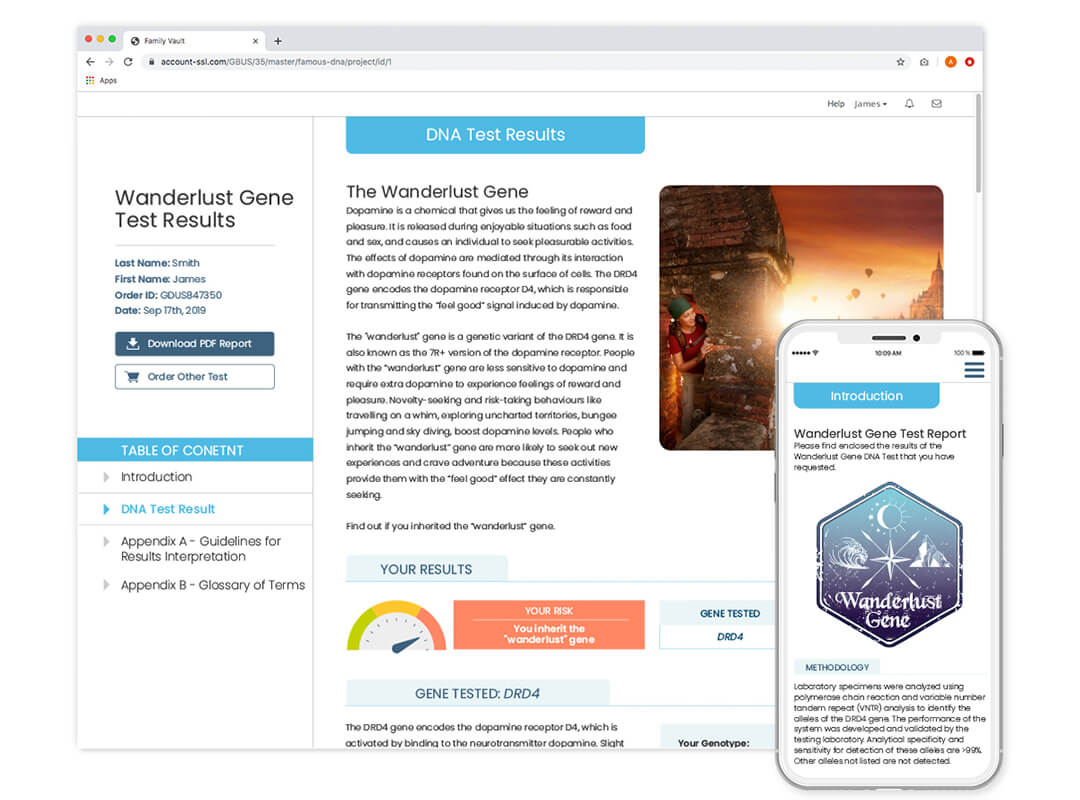
Task: Click the YOUR RESULTS section tab
Action: point(426,569)
